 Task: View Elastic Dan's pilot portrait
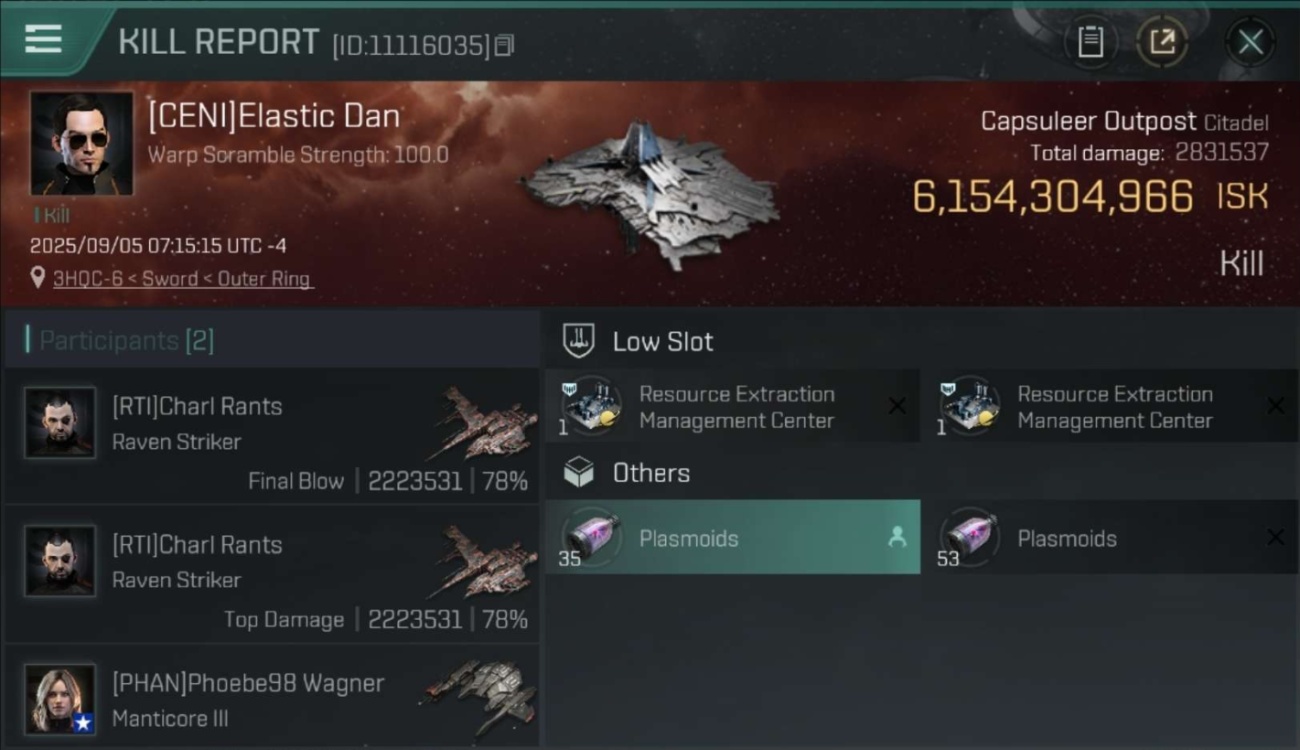click(x=81, y=143)
